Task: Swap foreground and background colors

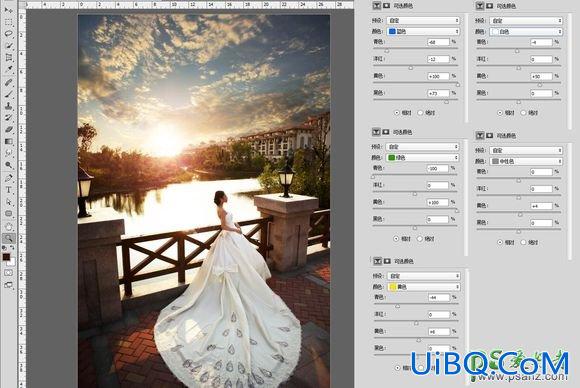Action: (12, 248)
